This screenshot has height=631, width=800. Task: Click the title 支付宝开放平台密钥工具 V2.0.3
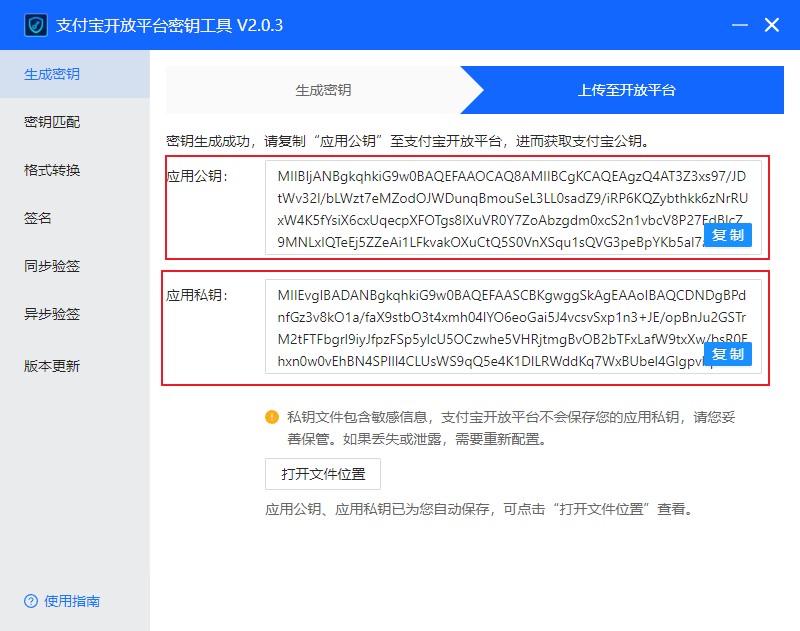169,25
